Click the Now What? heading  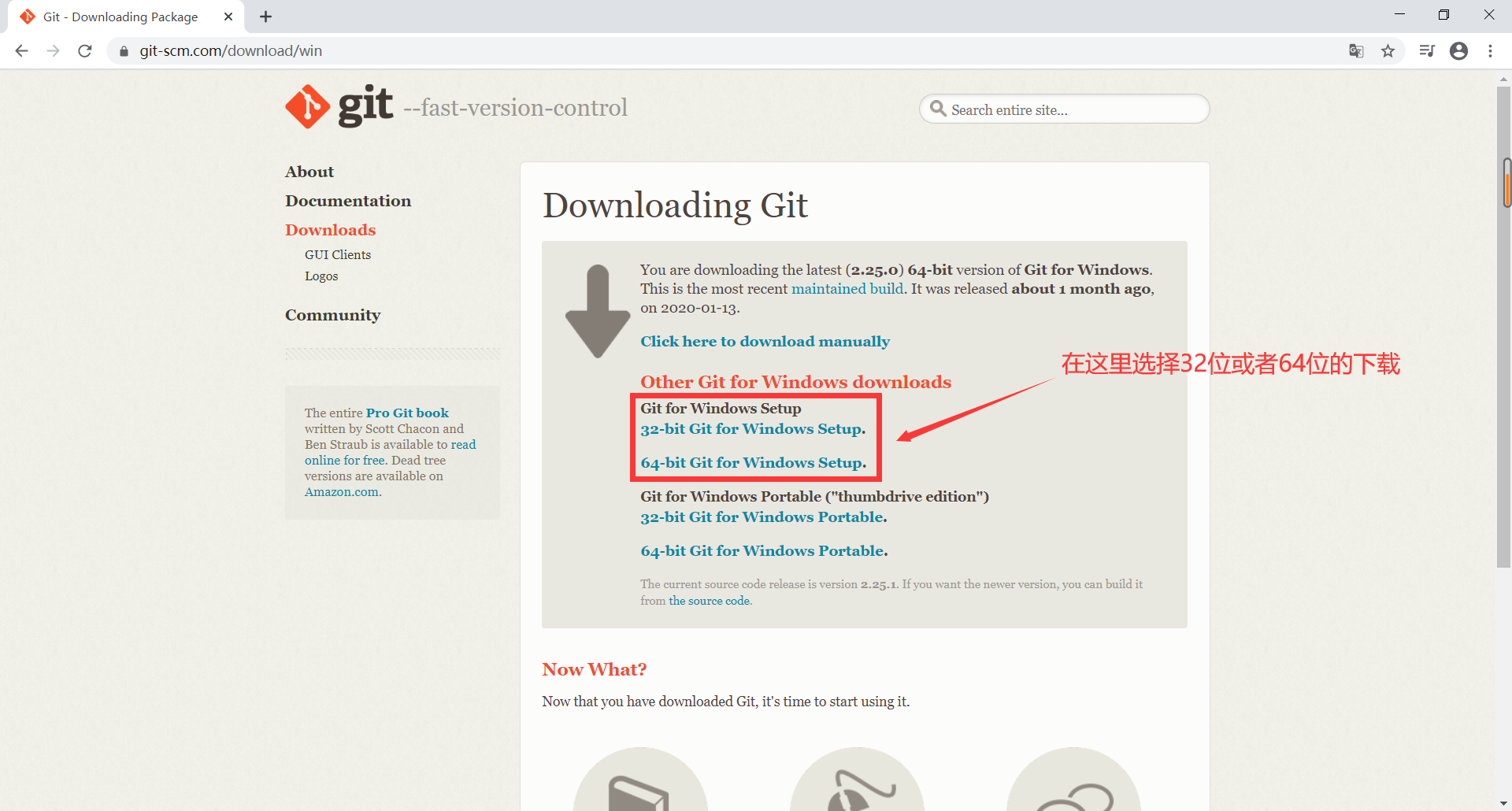point(595,669)
